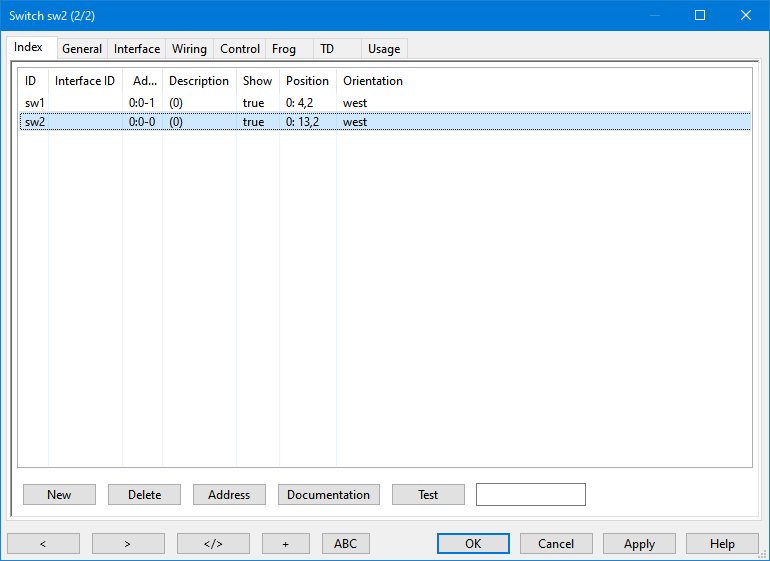Switch to the Control tab
The width and height of the screenshot is (770, 561).
point(240,49)
